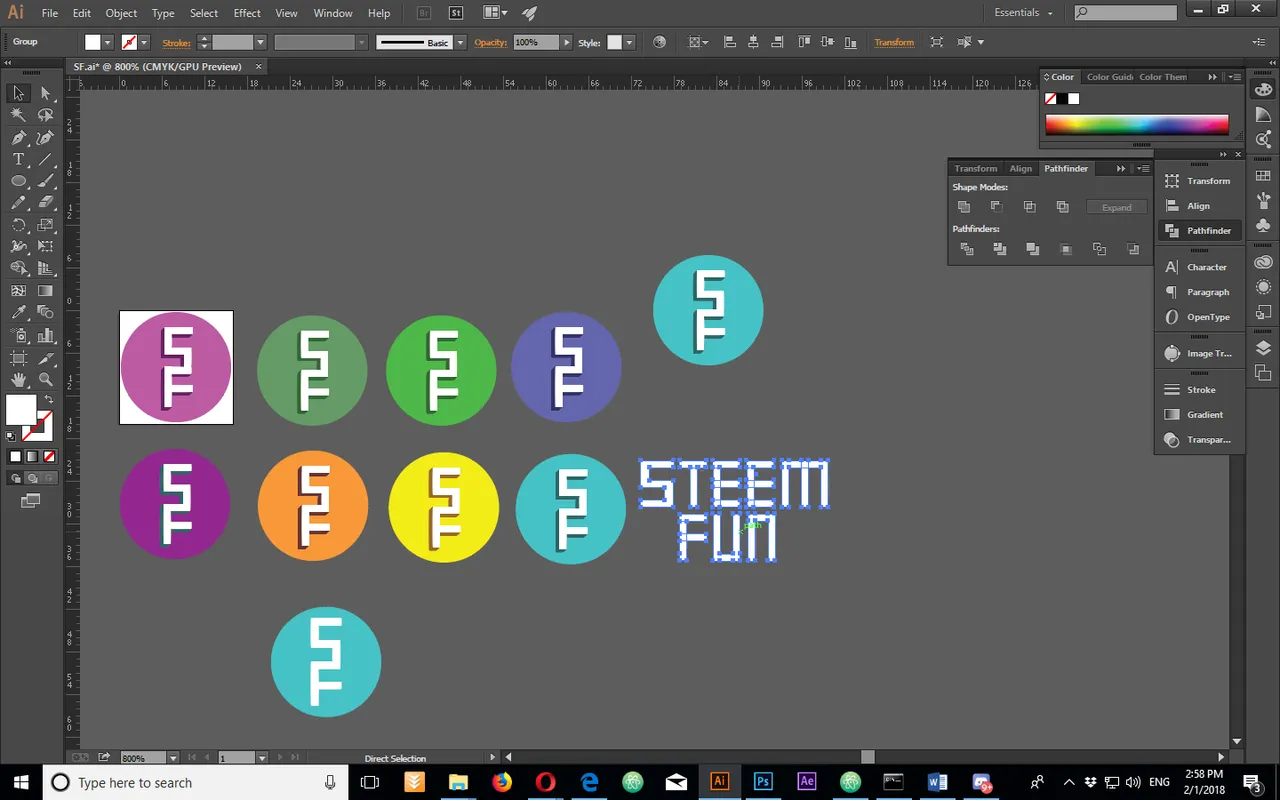The height and width of the screenshot is (800, 1280).
Task: Open the Gradient panel button in dock
Action: (x=1198, y=414)
